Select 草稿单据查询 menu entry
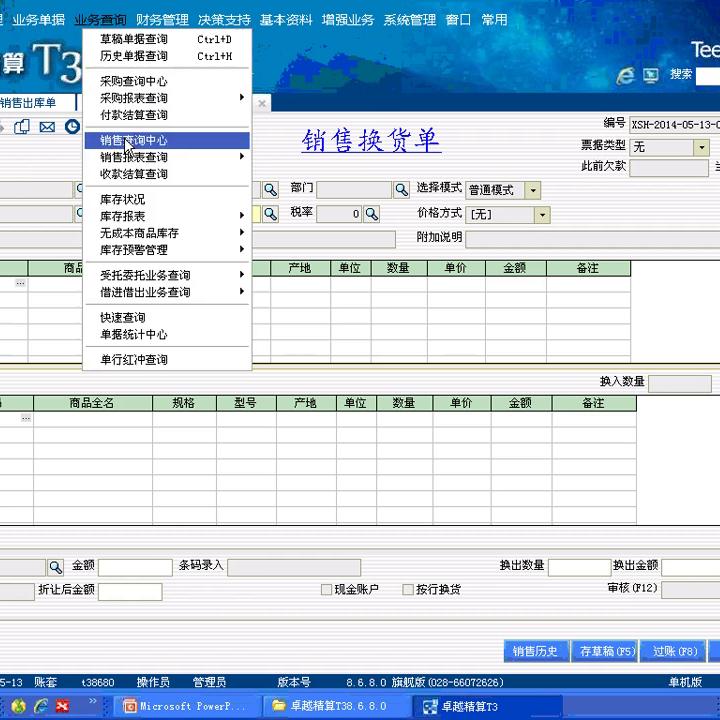 click(167, 39)
